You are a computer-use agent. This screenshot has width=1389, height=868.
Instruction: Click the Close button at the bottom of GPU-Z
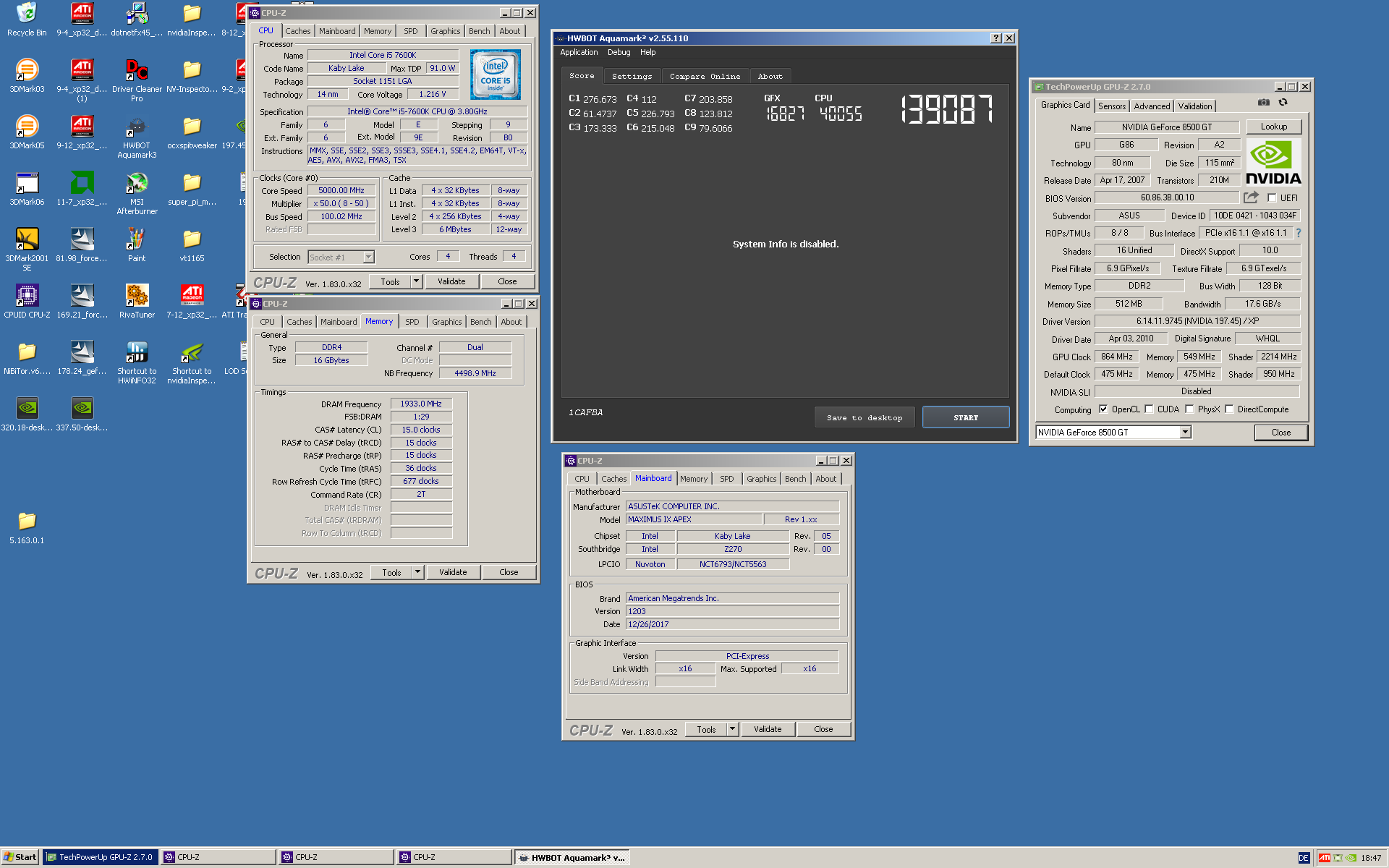click(x=1280, y=433)
